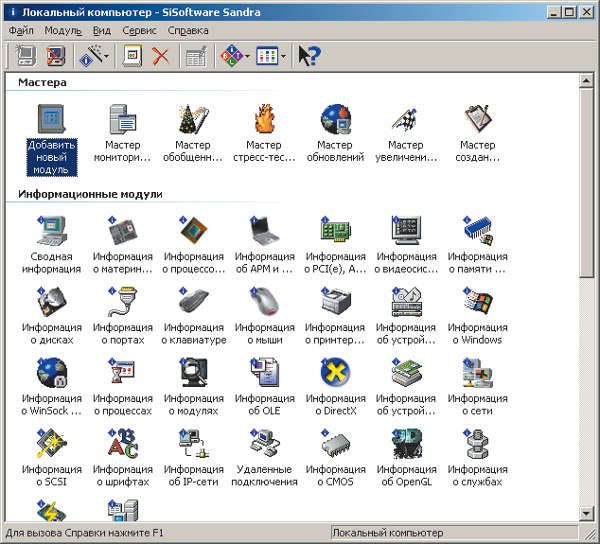
Task: Click the Мастера section heading
Action: [x=42, y=82]
